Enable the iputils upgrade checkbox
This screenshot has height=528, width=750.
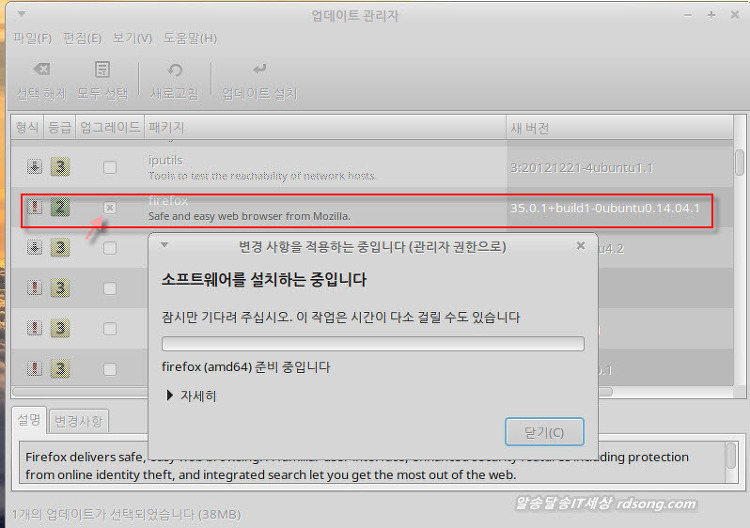(x=110, y=167)
